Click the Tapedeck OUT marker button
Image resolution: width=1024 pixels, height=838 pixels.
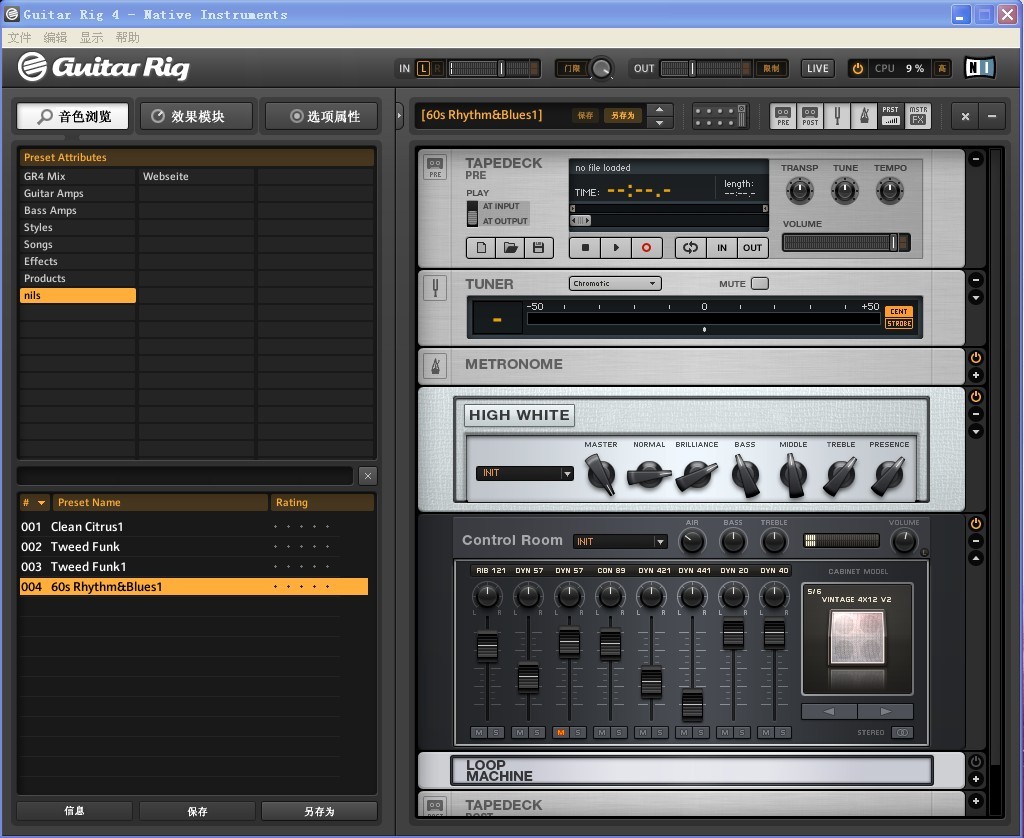coord(752,248)
